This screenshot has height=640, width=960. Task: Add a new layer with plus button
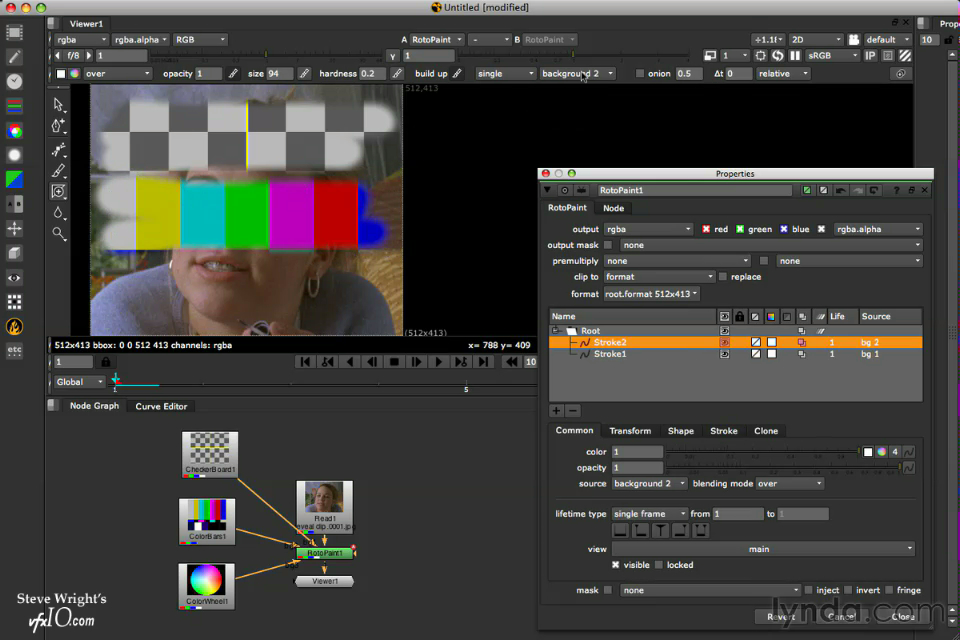[x=557, y=410]
